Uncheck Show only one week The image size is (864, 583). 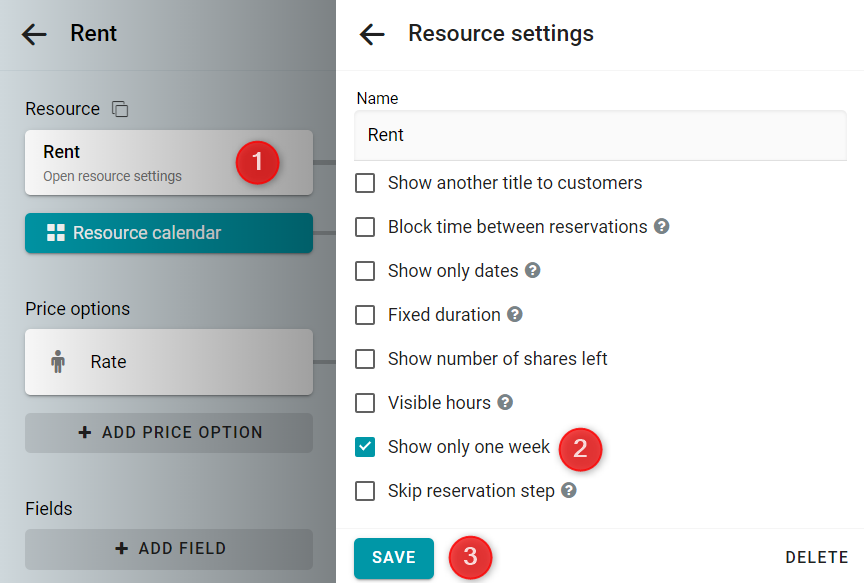point(365,447)
